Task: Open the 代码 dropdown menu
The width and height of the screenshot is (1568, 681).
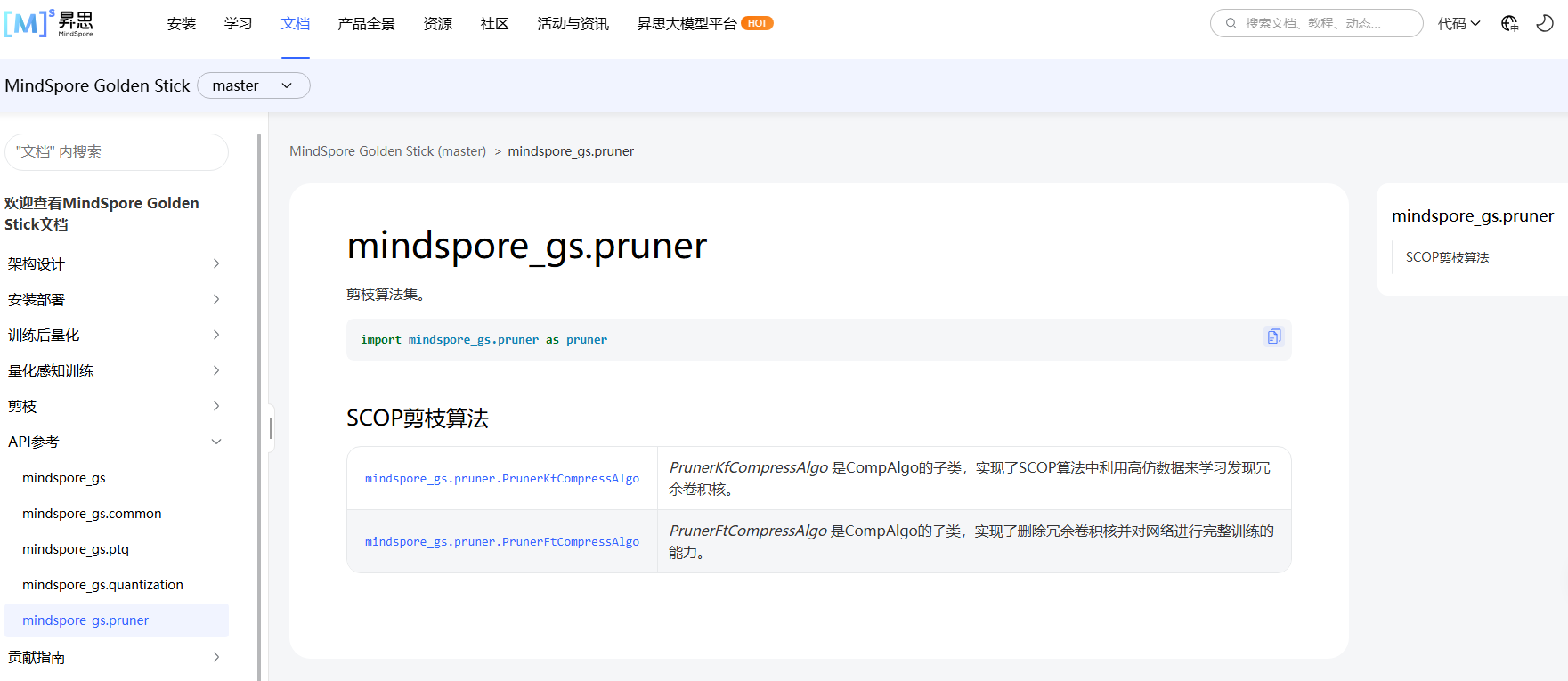Action: (1458, 24)
